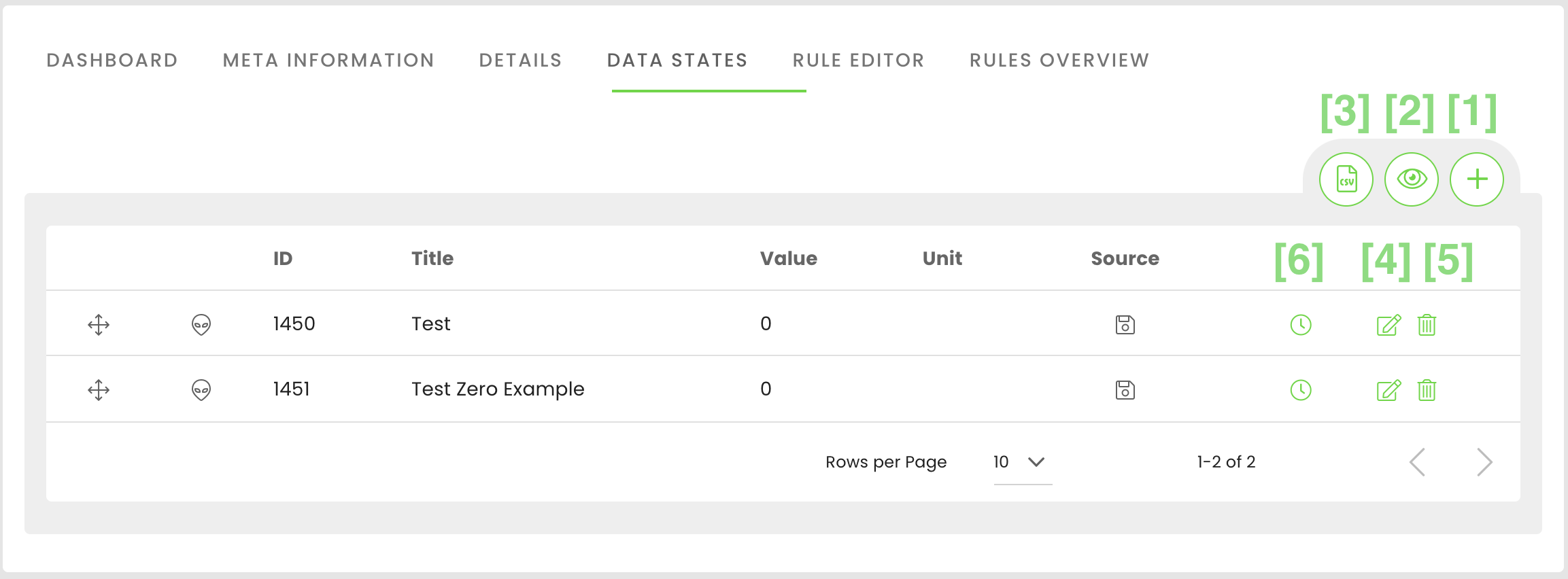
Task: Delete the Test data state
Action: pyautogui.click(x=1427, y=325)
